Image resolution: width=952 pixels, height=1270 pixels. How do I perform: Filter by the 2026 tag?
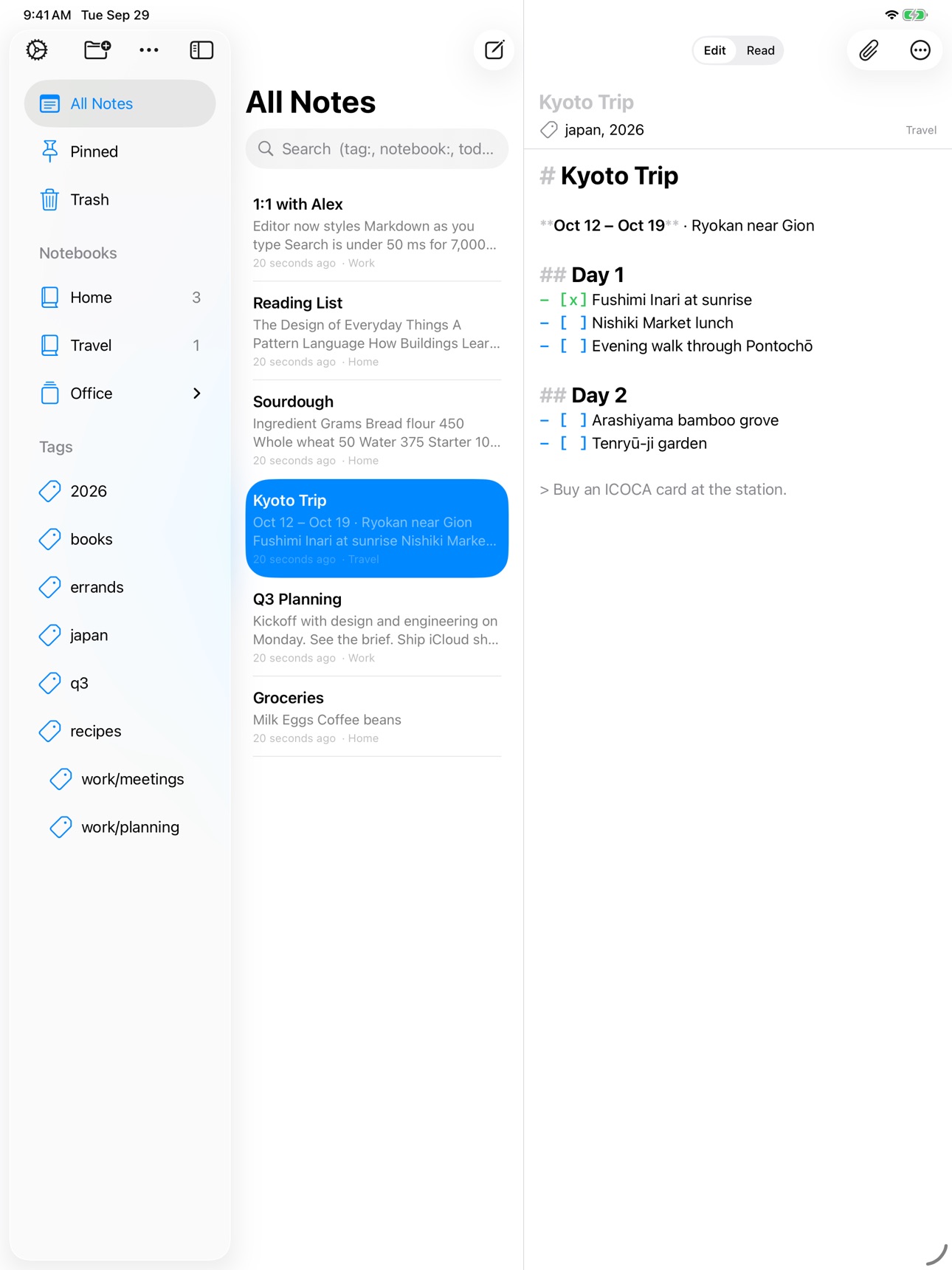120,491
